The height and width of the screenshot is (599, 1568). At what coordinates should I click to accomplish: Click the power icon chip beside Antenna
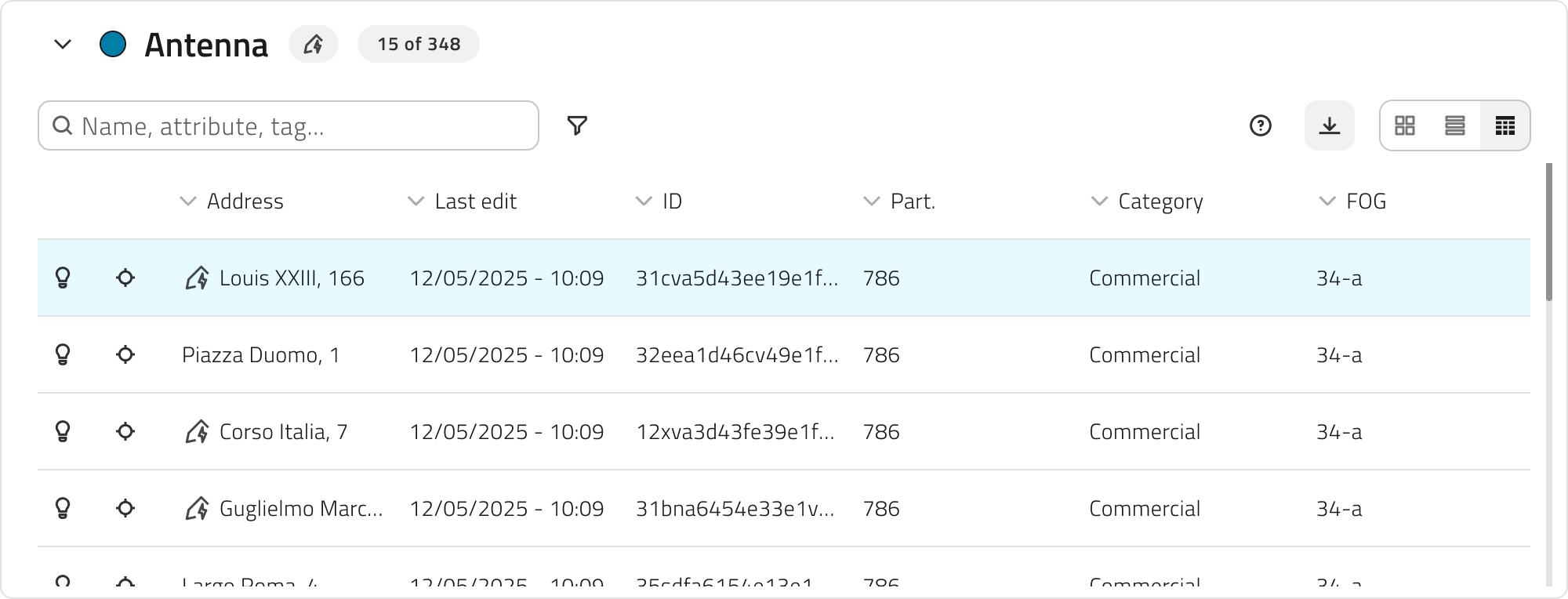click(x=314, y=44)
